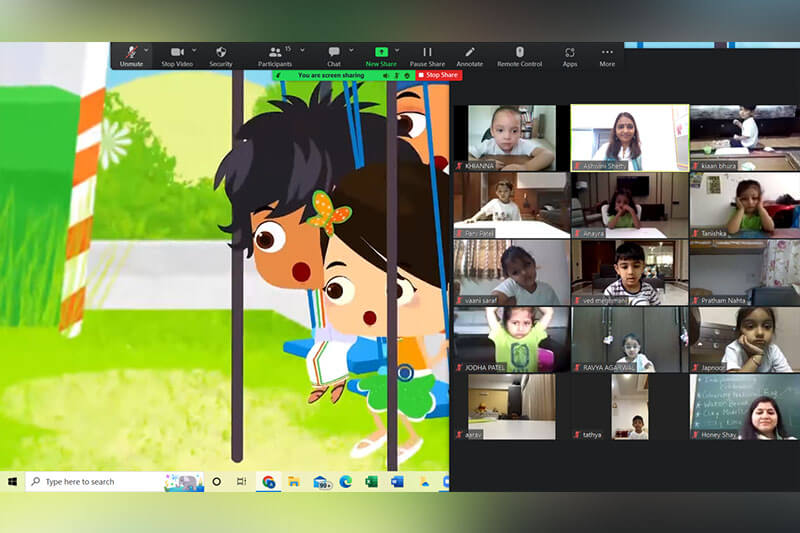800x533 pixels.
Task: Click the speaker icon on green sharing bar
Action: pyautogui.click(x=386, y=75)
